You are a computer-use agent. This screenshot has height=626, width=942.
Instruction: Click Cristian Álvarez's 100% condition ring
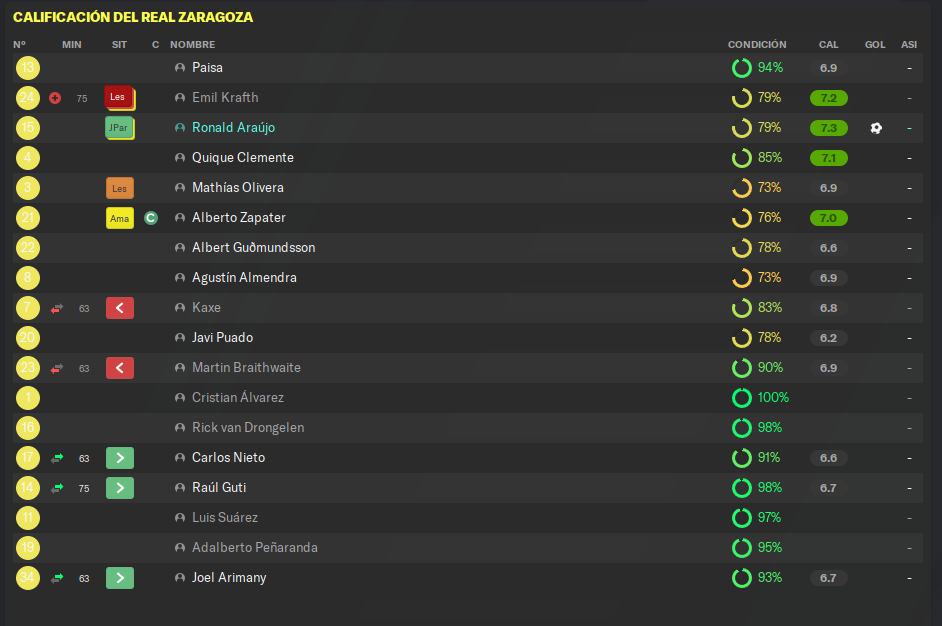(741, 398)
